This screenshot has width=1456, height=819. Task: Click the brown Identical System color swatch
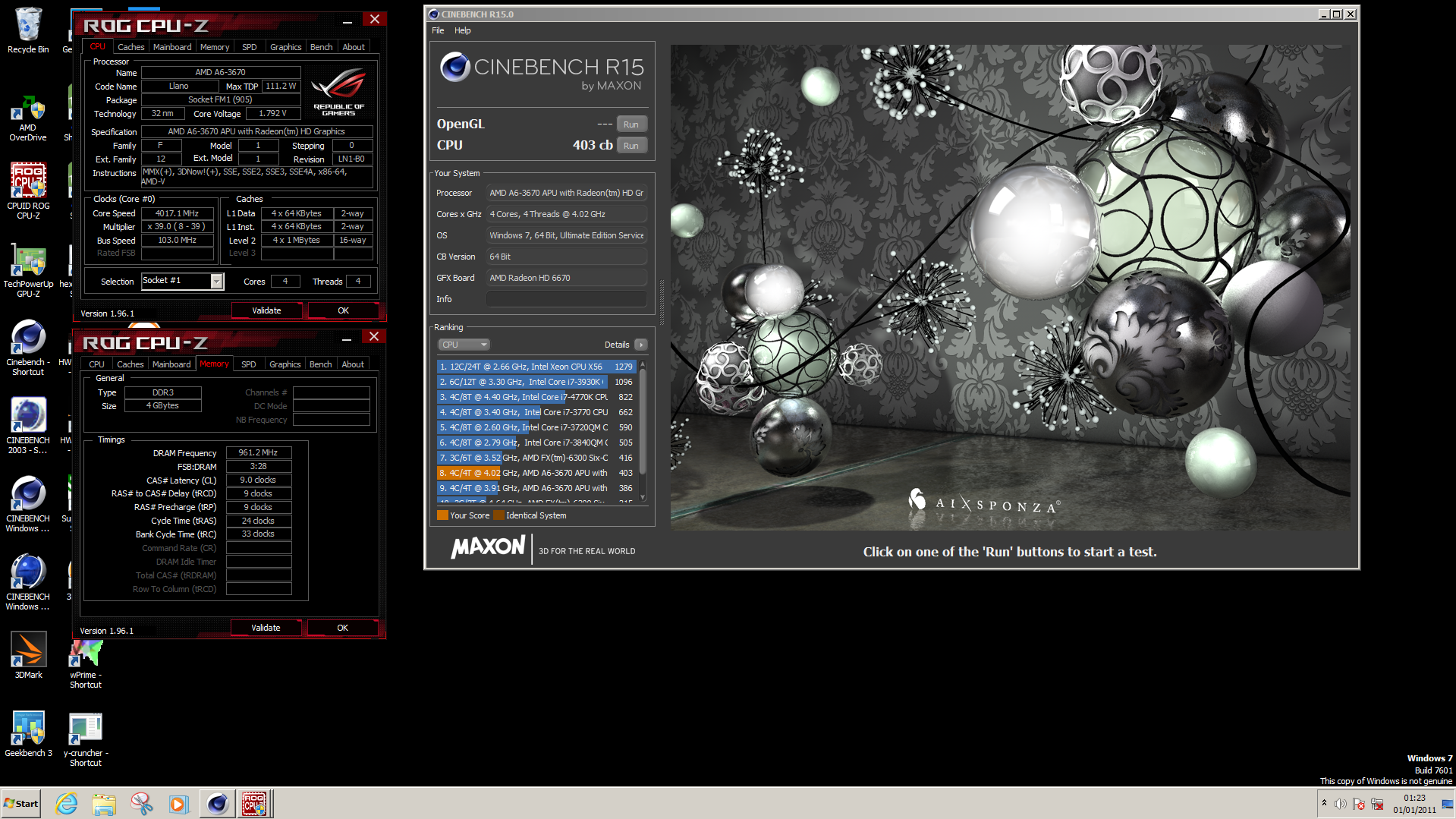click(x=498, y=515)
